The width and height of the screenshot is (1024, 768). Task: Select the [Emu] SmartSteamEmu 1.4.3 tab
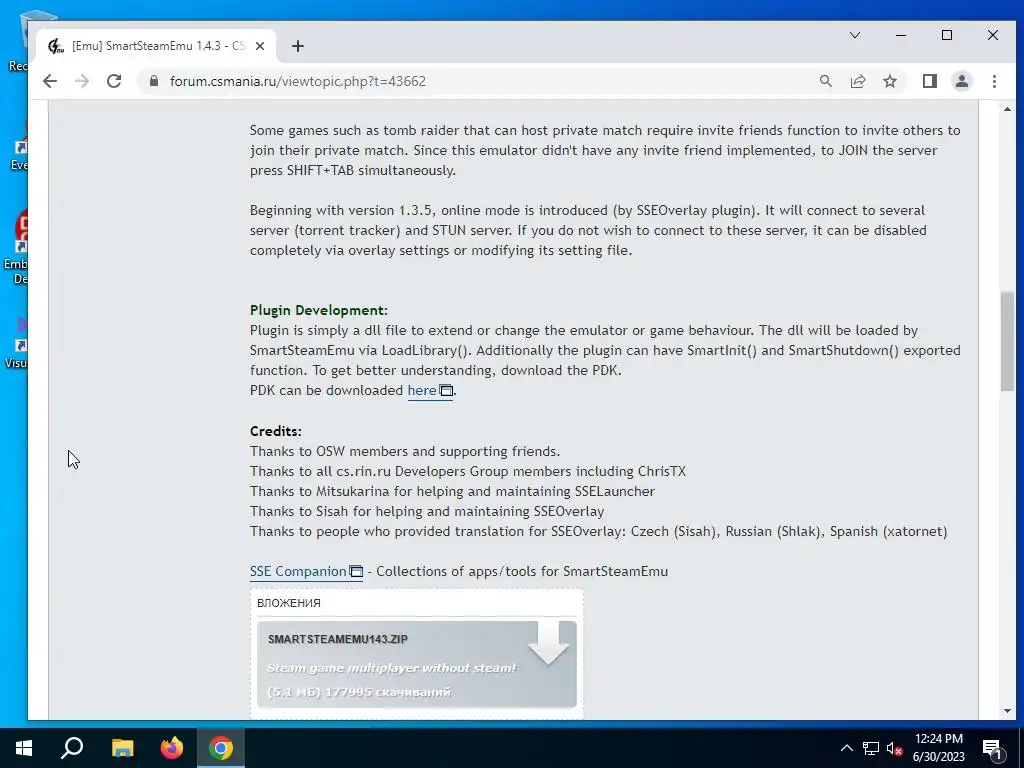pos(156,46)
